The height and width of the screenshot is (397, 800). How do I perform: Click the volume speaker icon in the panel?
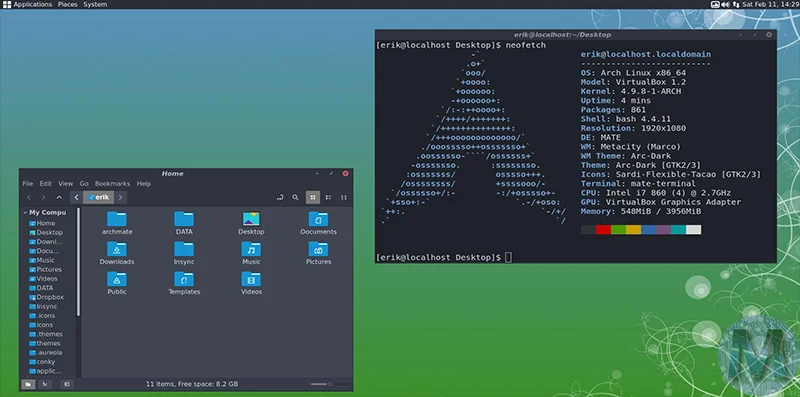click(x=725, y=5)
